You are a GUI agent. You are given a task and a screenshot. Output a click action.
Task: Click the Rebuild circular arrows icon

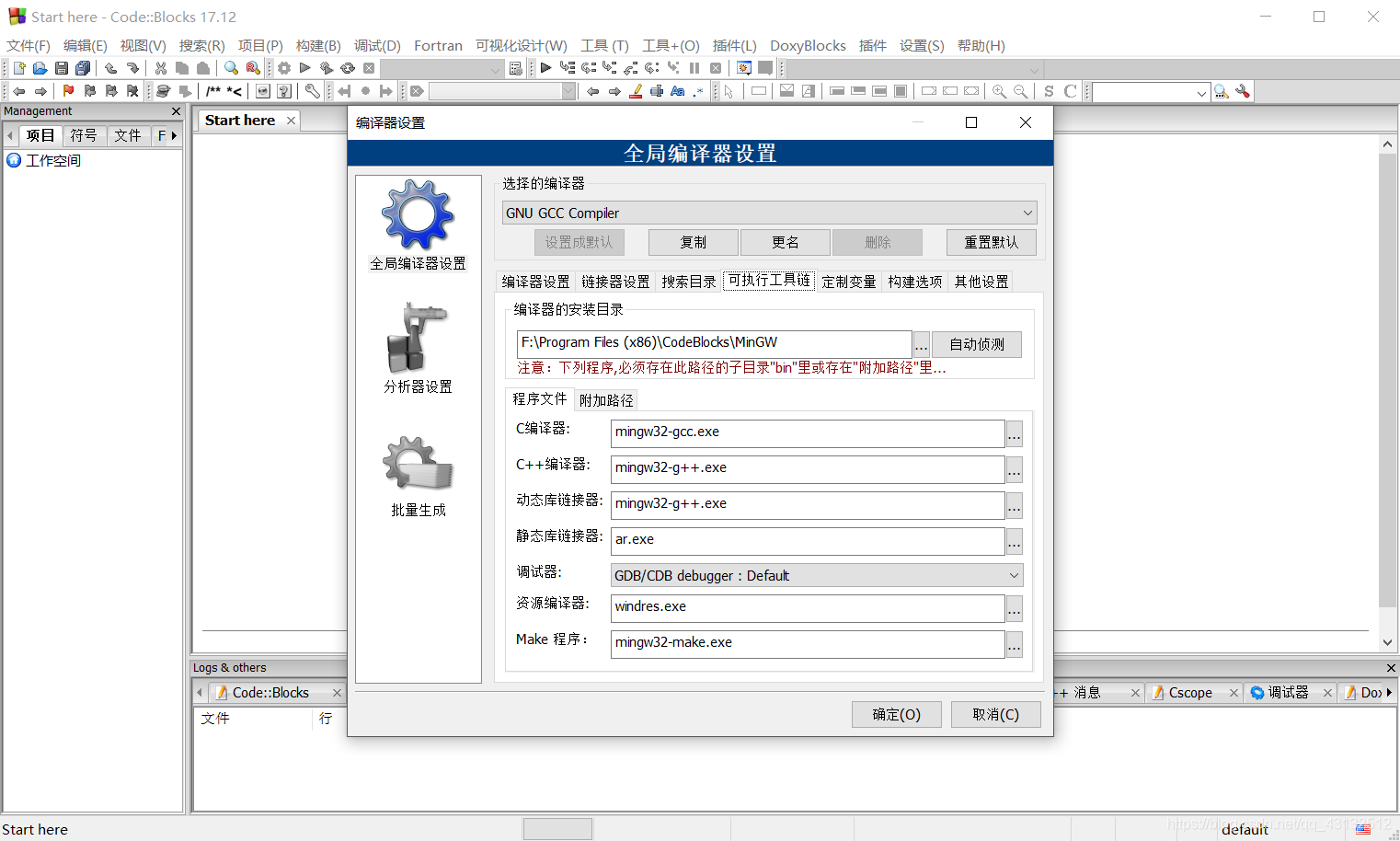click(348, 68)
